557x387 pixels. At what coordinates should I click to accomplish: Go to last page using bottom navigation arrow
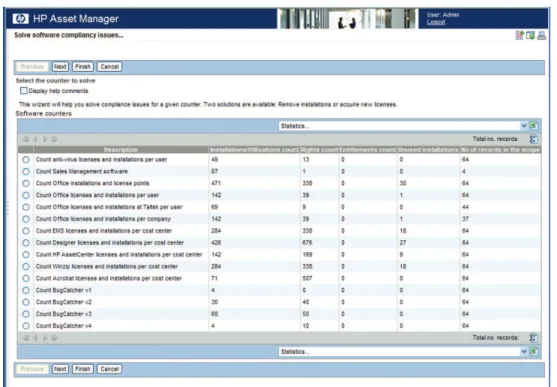click(54, 338)
